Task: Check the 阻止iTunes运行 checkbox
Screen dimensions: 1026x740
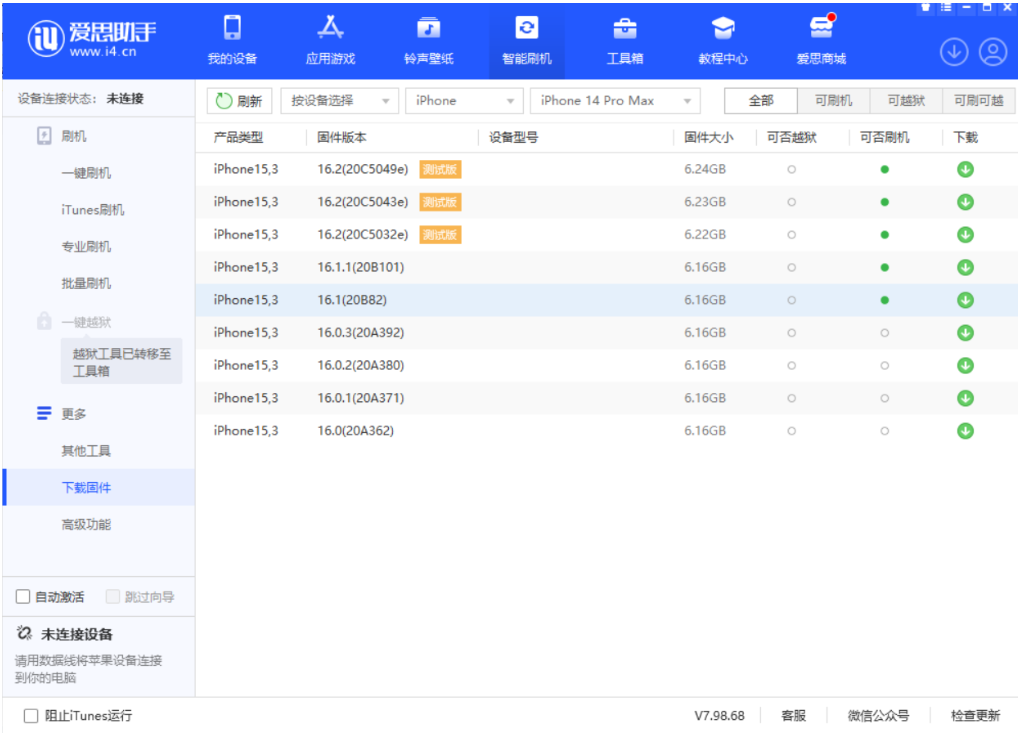Action: pyautogui.click(x=31, y=716)
